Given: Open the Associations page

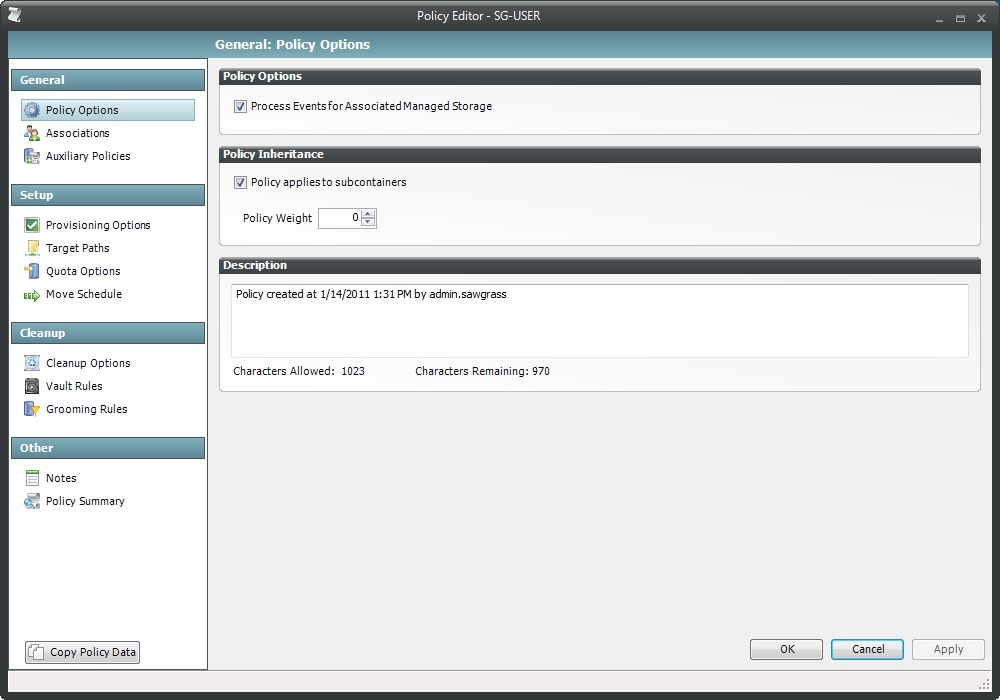Looking at the screenshot, I should tap(77, 133).
